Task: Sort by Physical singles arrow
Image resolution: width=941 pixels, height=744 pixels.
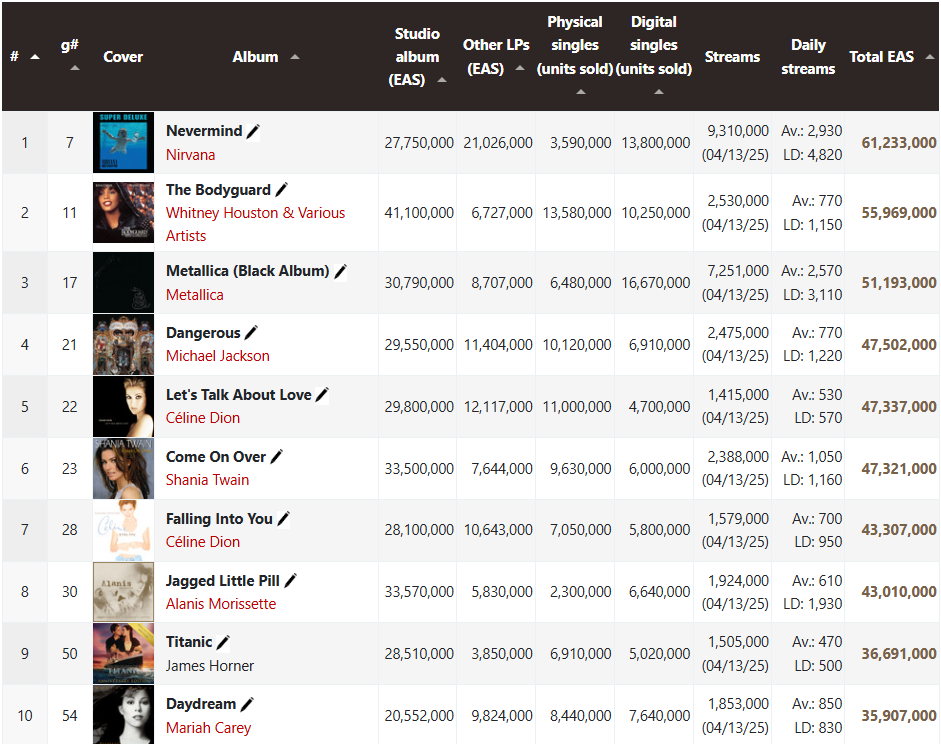Action: 580,92
